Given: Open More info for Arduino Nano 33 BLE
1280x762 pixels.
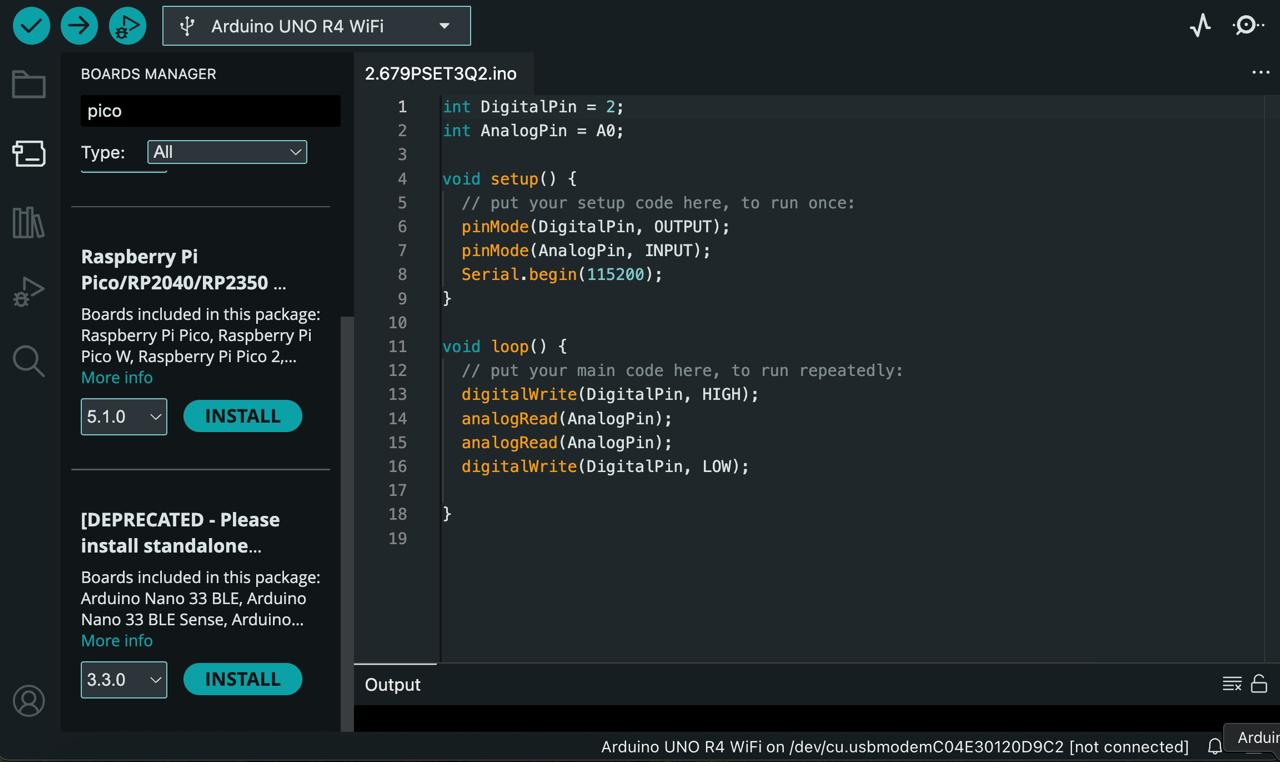Looking at the screenshot, I should 117,640.
